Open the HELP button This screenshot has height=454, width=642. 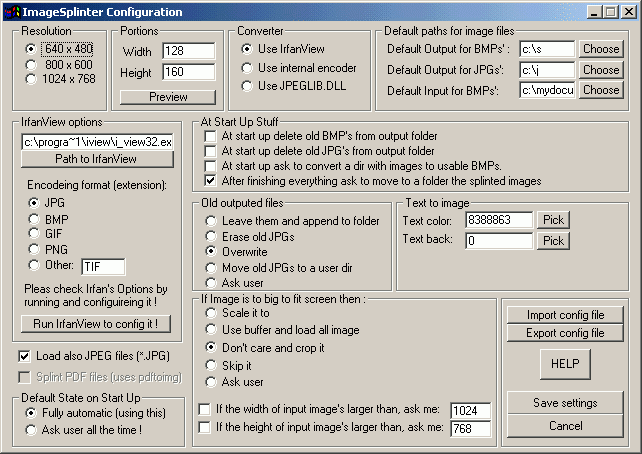click(565, 365)
